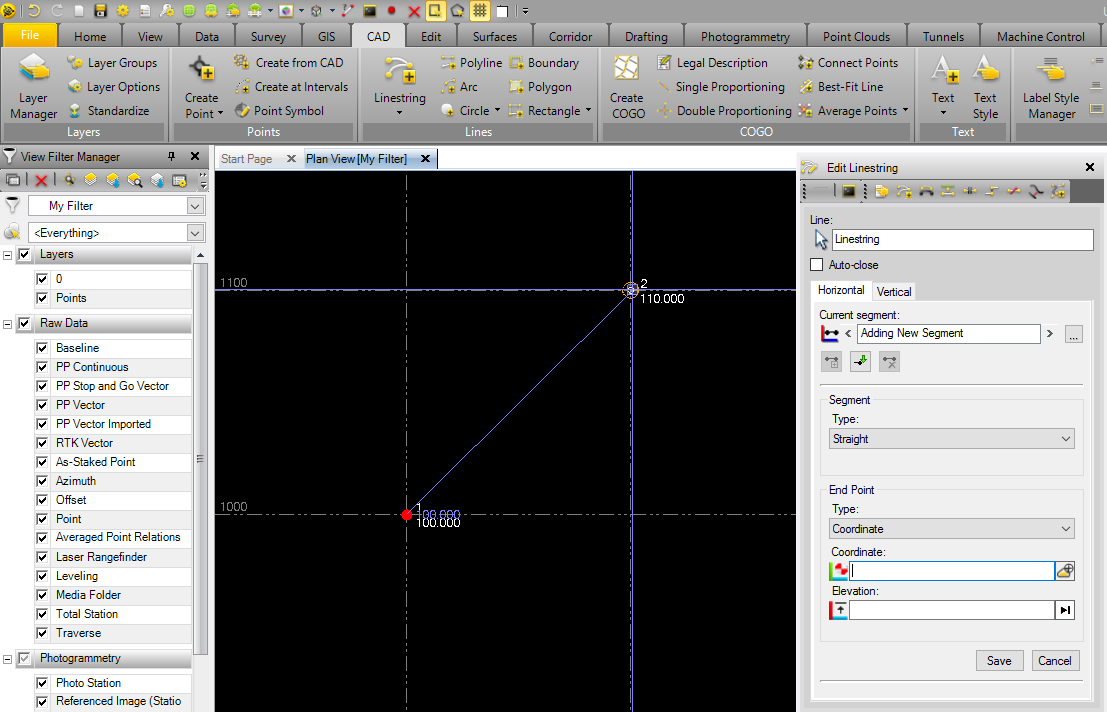Pick coordinate from map icon button
This screenshot has height=712, width=1107.
click(x=1065, y=571)
